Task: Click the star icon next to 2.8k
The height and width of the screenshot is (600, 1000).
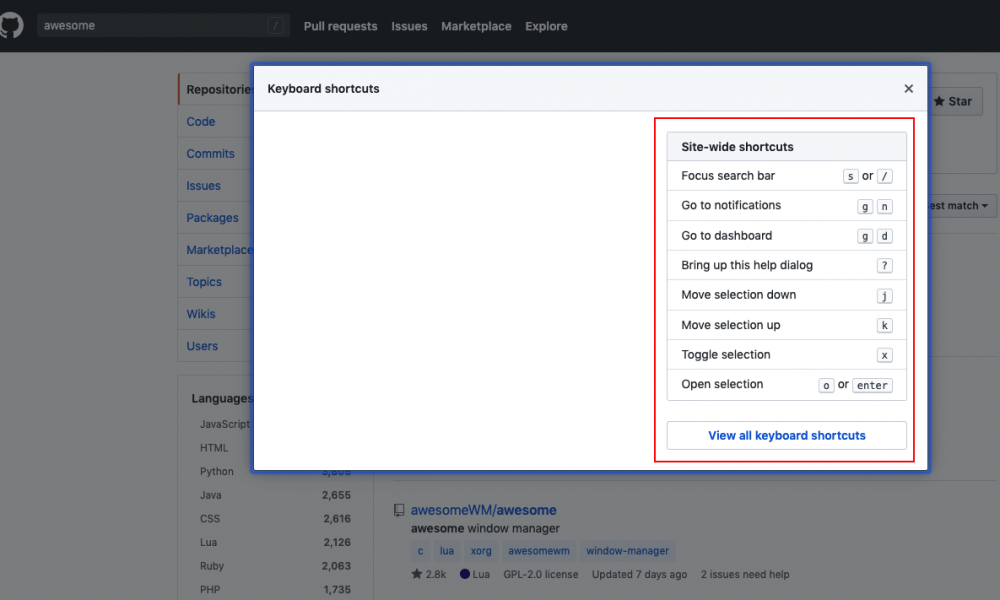Action: (x=419, y=574)
